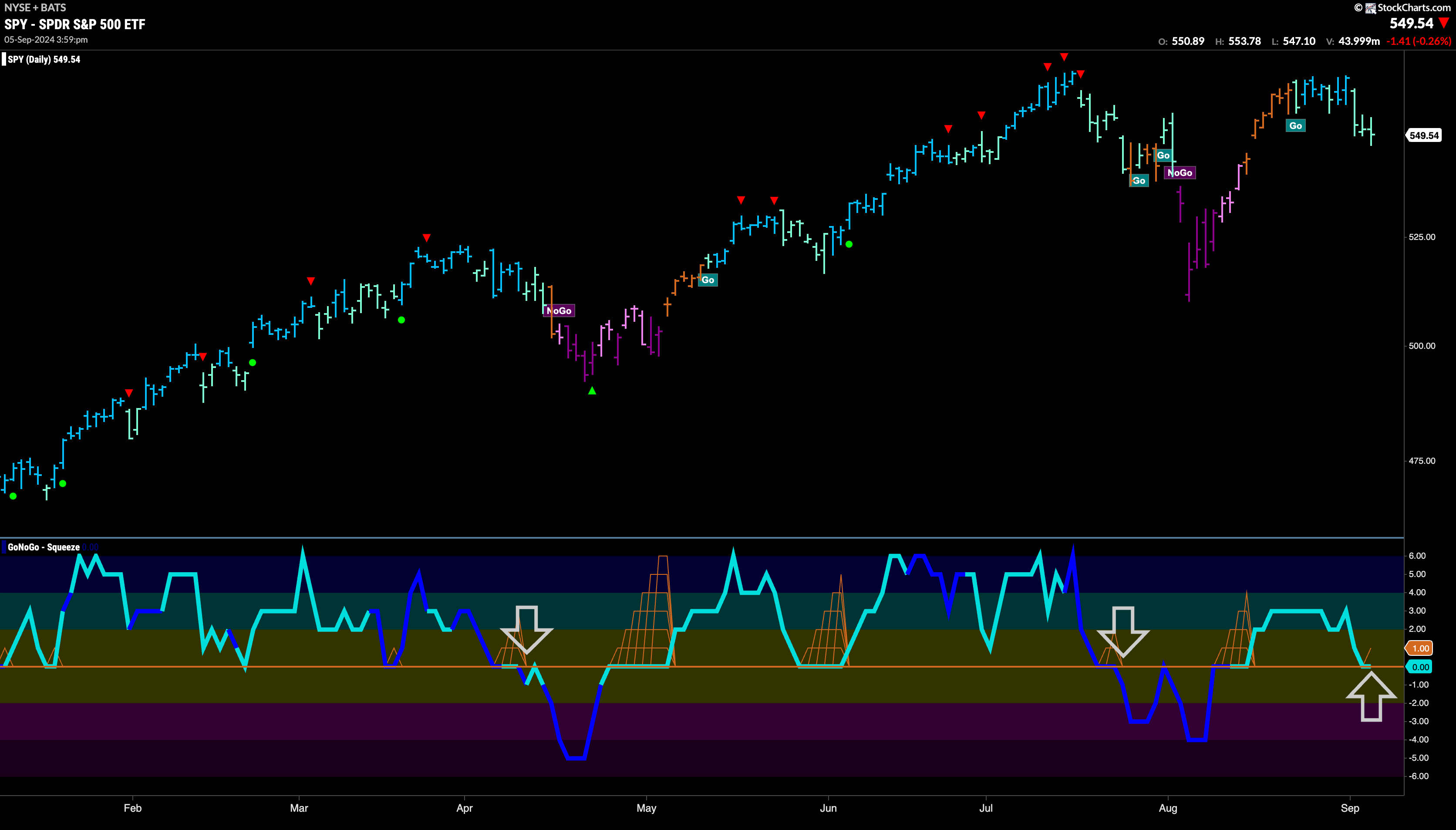Click the red triangle just before July label
This screenshot has width=1456, height=830.
981,116
